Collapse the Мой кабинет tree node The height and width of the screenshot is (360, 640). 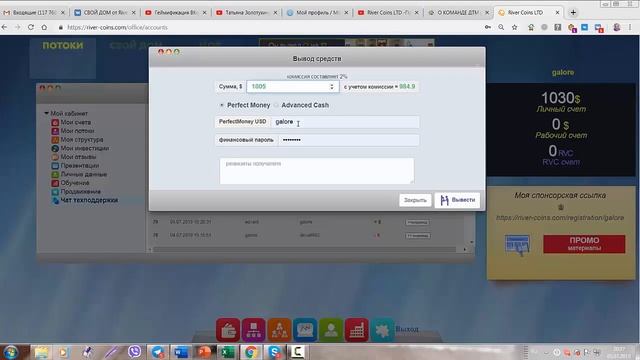46,113
